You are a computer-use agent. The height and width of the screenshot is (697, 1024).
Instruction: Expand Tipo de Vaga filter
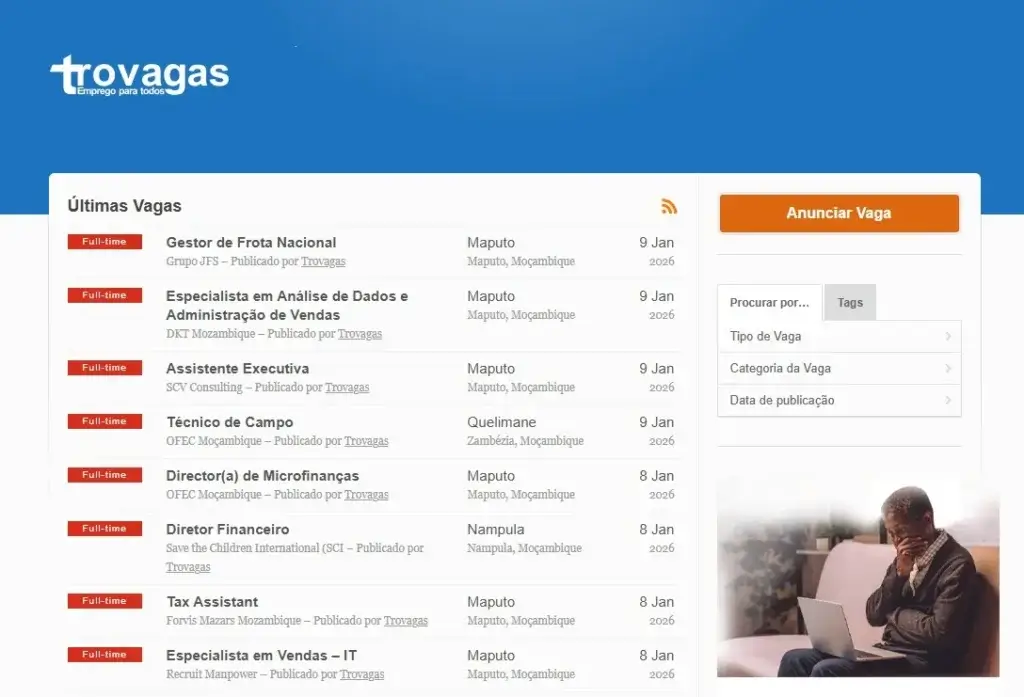839,336
